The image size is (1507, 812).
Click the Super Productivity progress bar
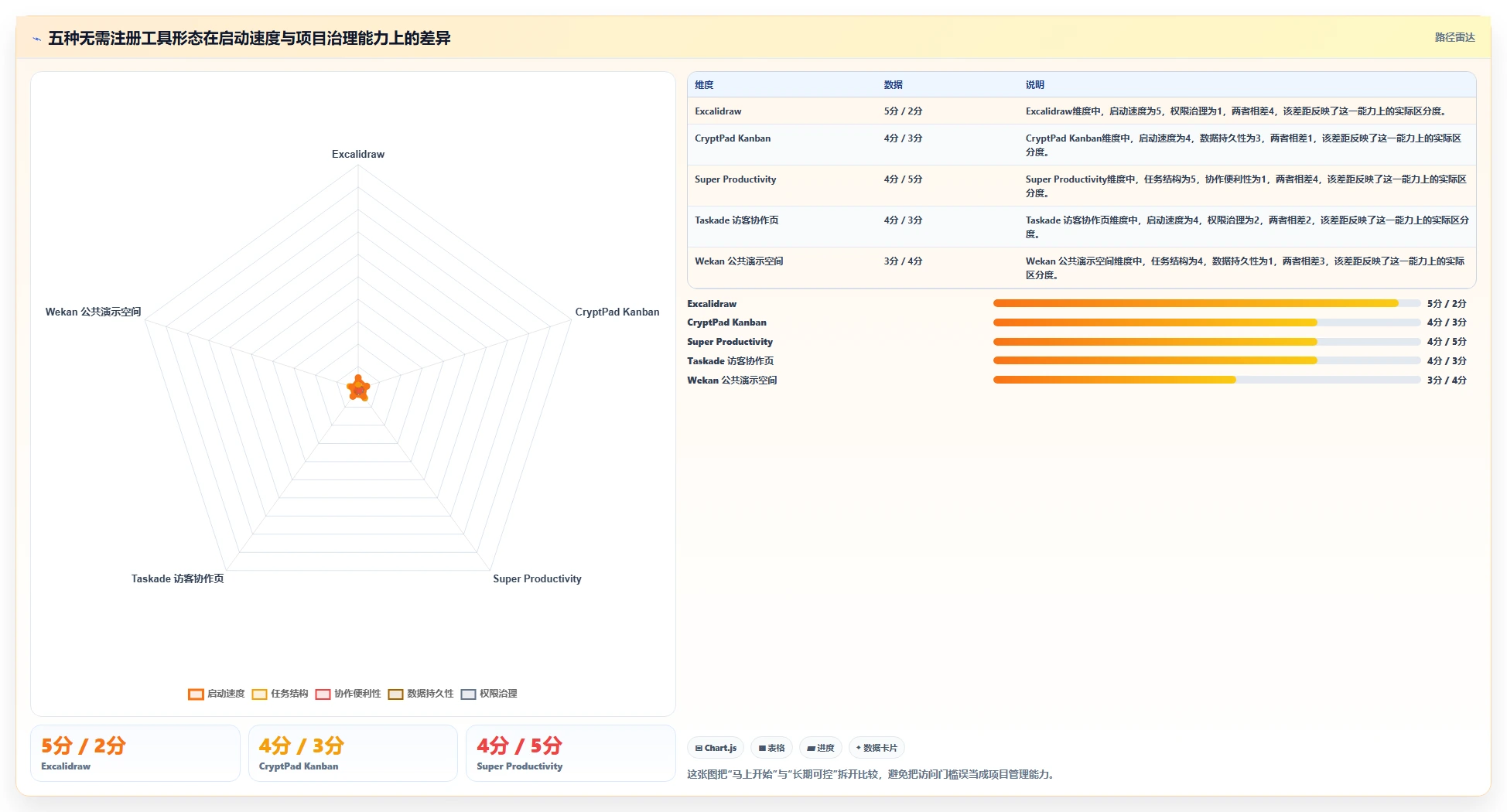click(x=1207, y=342)
